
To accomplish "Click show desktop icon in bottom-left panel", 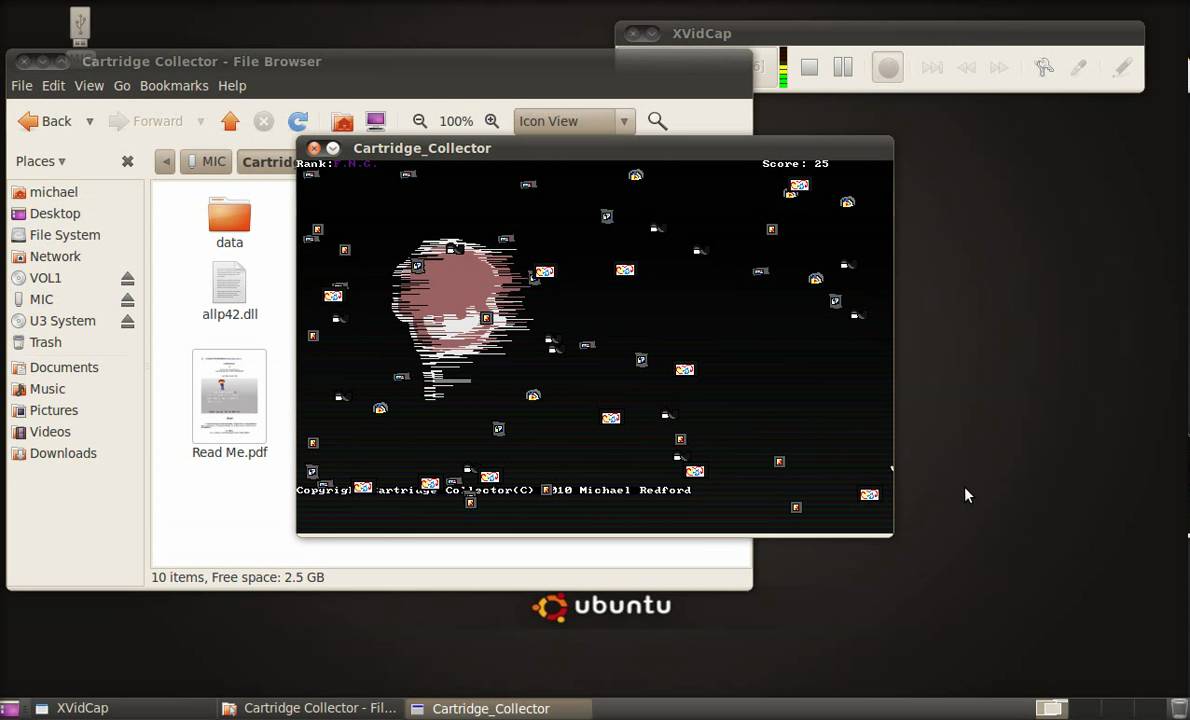I will tap(10, 709).
